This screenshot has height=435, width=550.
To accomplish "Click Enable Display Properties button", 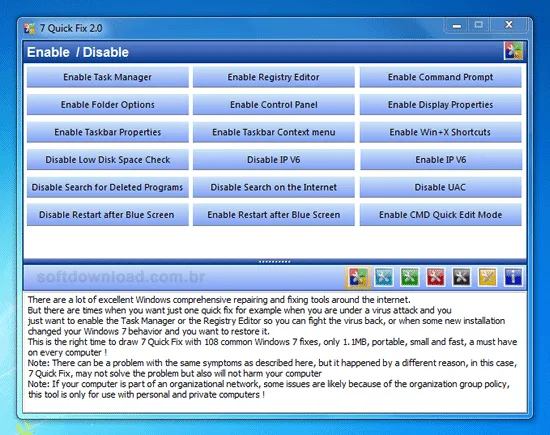I will point(441,105).
